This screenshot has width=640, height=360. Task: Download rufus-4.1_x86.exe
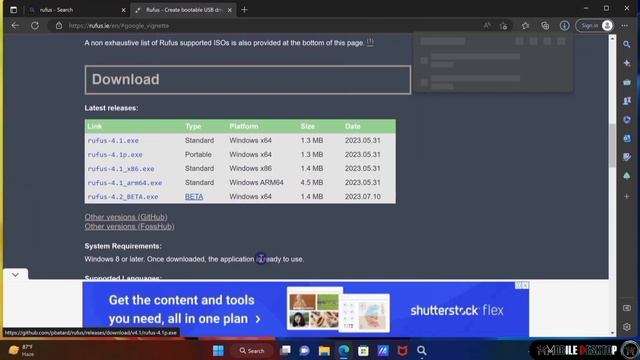tap(121, 169)
